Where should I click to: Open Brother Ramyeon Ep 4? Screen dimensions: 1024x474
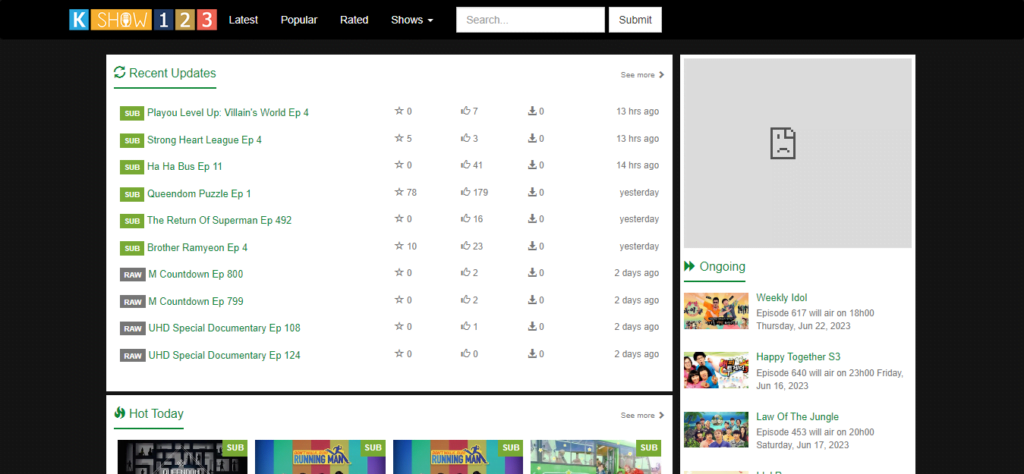197,247
